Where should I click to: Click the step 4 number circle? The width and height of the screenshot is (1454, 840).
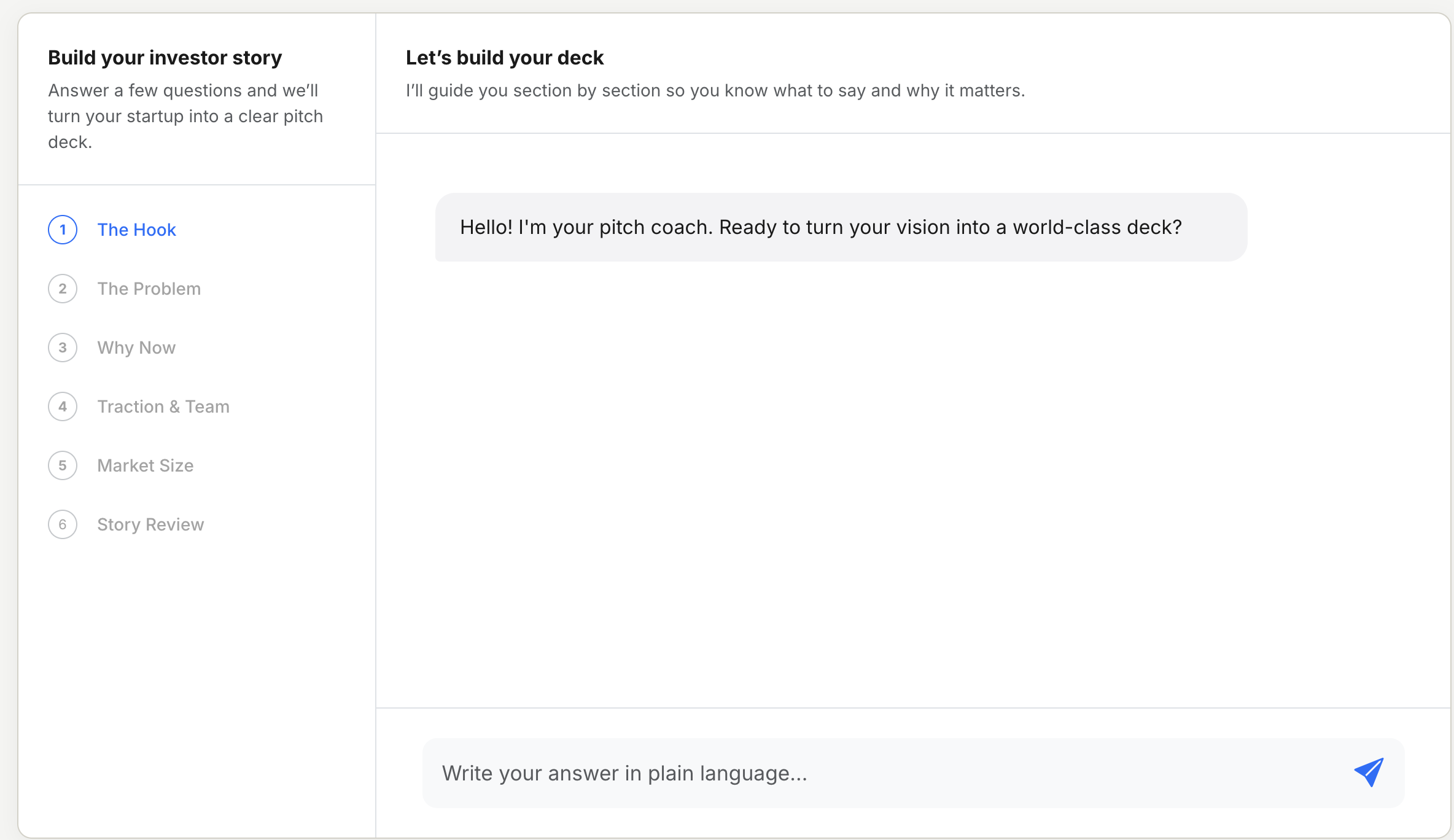click(x=63, y=406)
